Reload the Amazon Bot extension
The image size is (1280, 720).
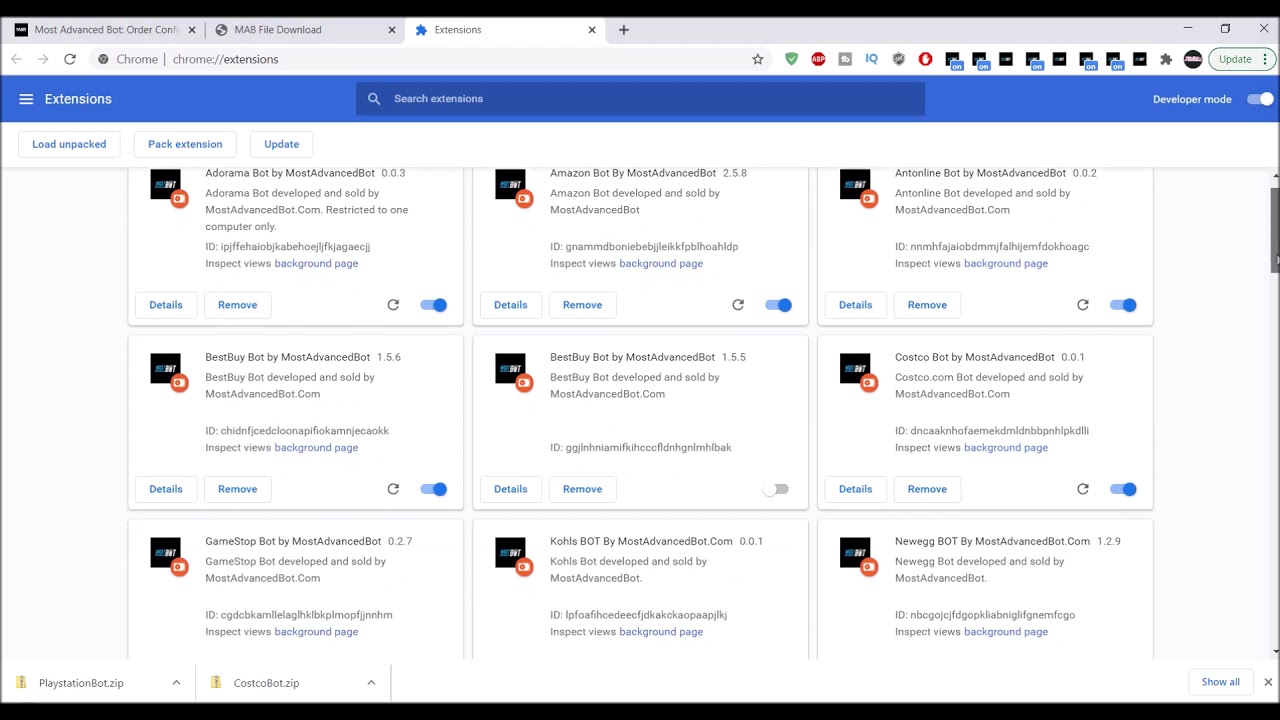pyautogui.click(x=738, y=305)
